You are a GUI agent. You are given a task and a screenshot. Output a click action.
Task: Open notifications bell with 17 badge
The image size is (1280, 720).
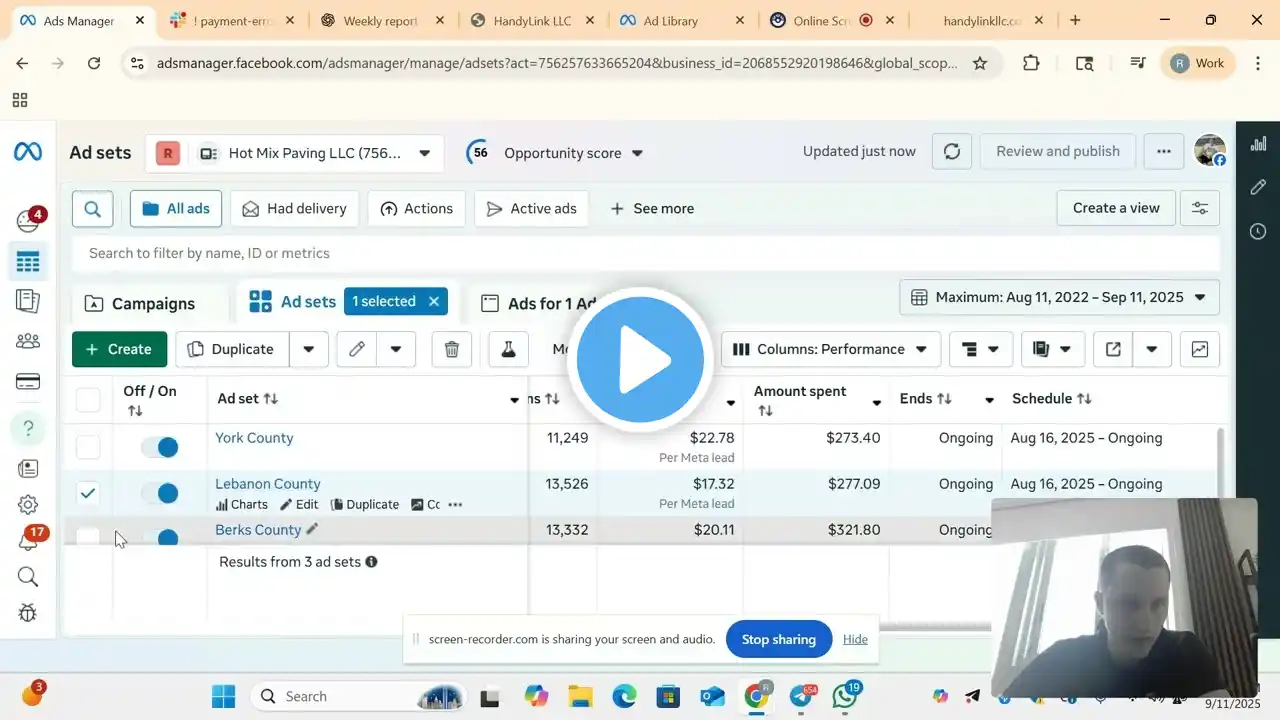click(x=28, y=541)
